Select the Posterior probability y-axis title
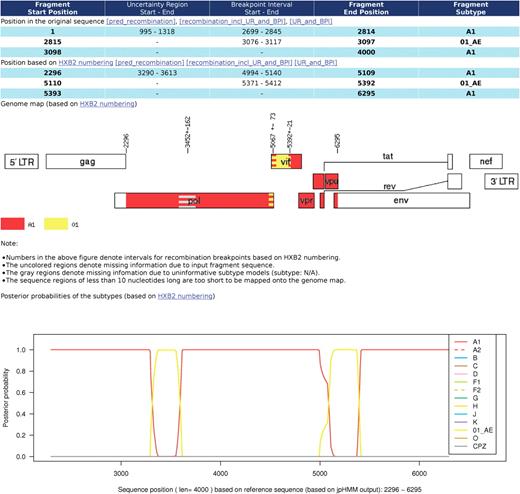Screen dimensions: 520x494 click(5, 398)
